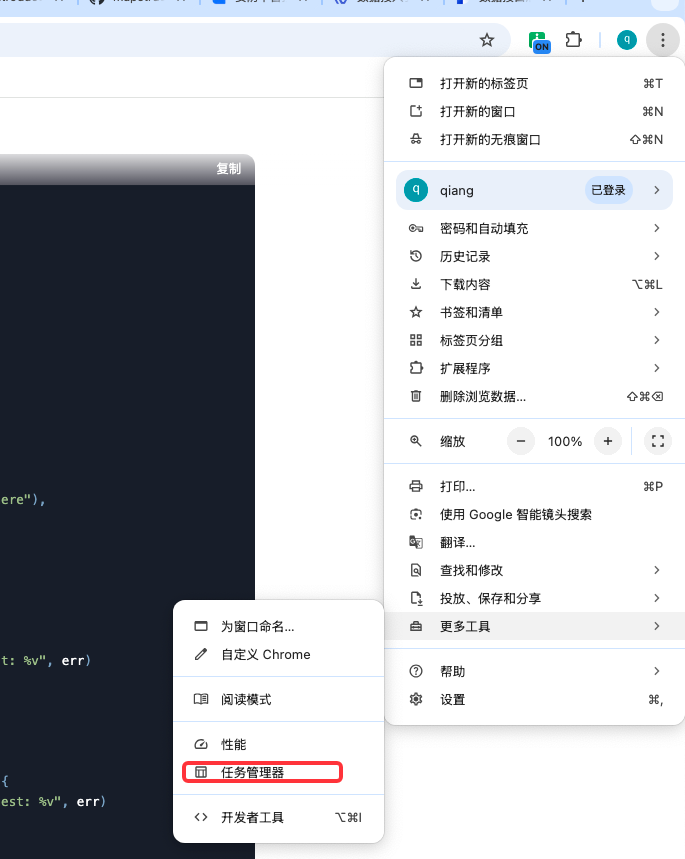685x859 pixels.
Task: Open 密码和自动填充 menu item
Action: pos(534,228)
